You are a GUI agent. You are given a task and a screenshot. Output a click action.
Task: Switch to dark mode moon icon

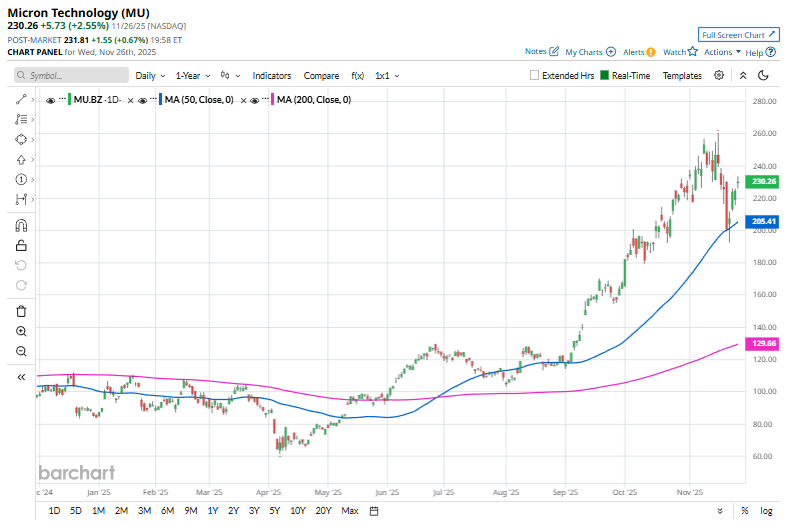tap(763, 75)
